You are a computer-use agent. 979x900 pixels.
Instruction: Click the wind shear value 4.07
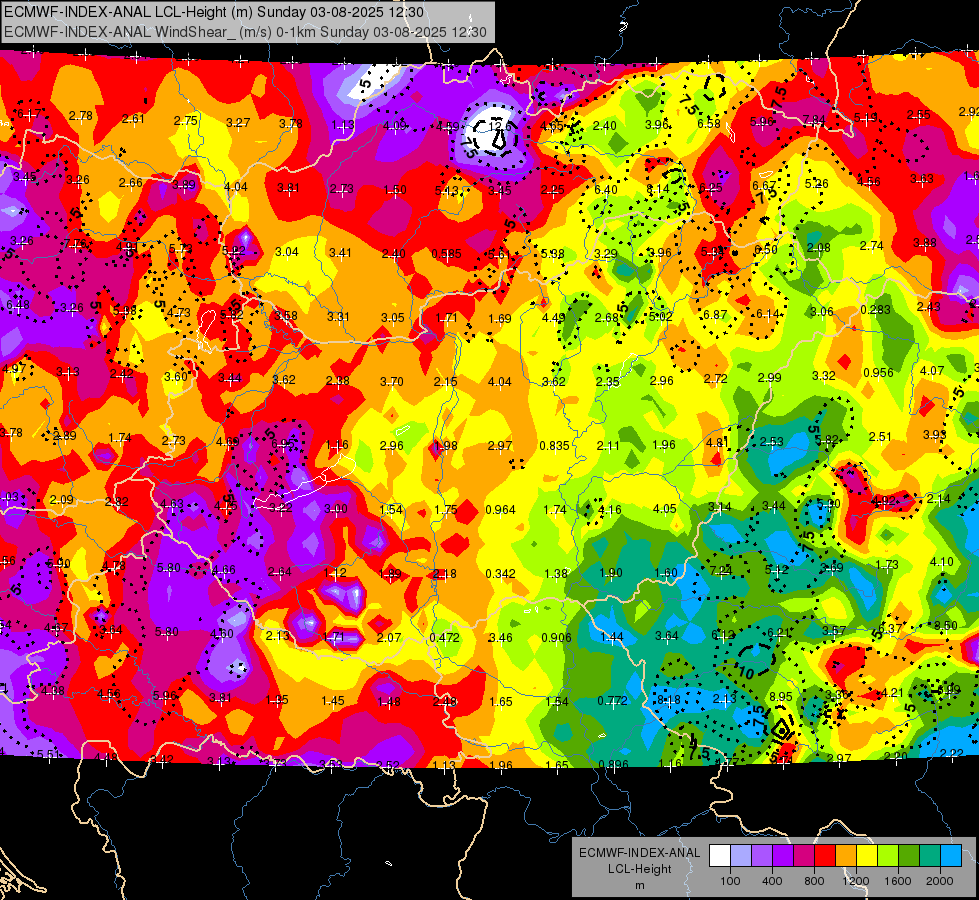(x=932, y=371)
